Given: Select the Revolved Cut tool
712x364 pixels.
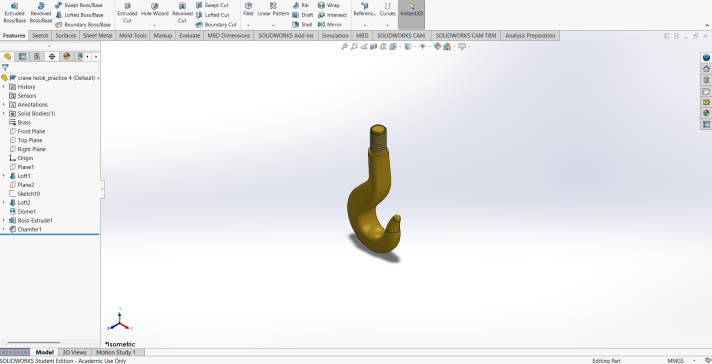Looking at the screenshot, I should (x=182, y=13).
